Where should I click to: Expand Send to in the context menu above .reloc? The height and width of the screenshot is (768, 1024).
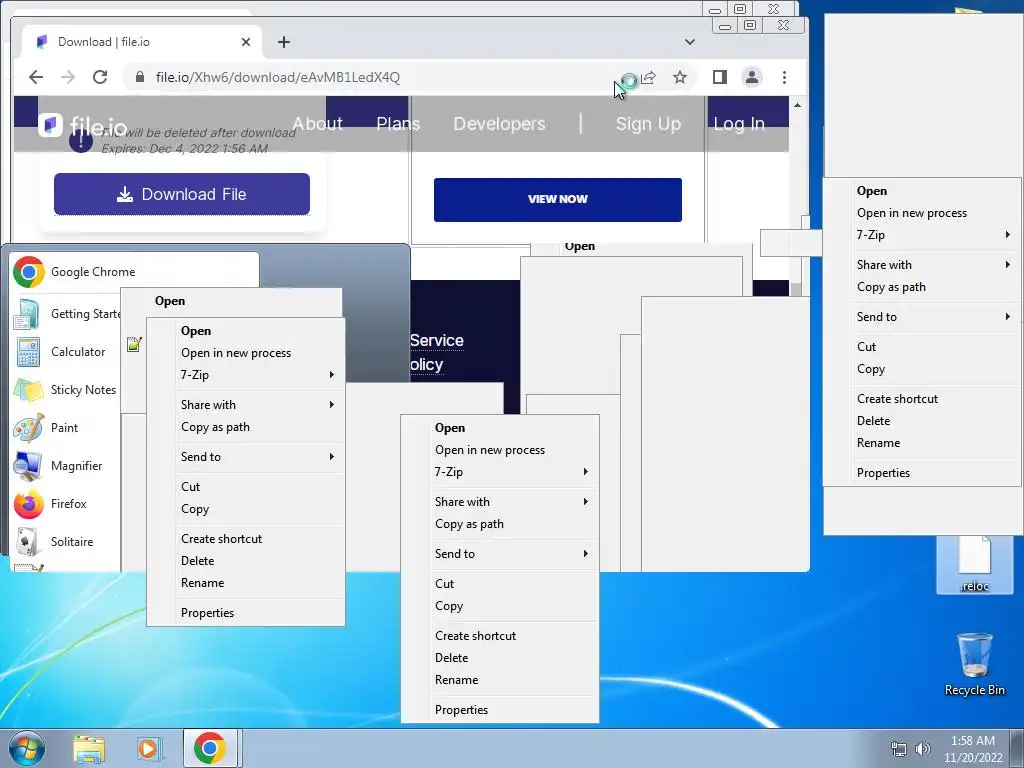coord(922,317)
